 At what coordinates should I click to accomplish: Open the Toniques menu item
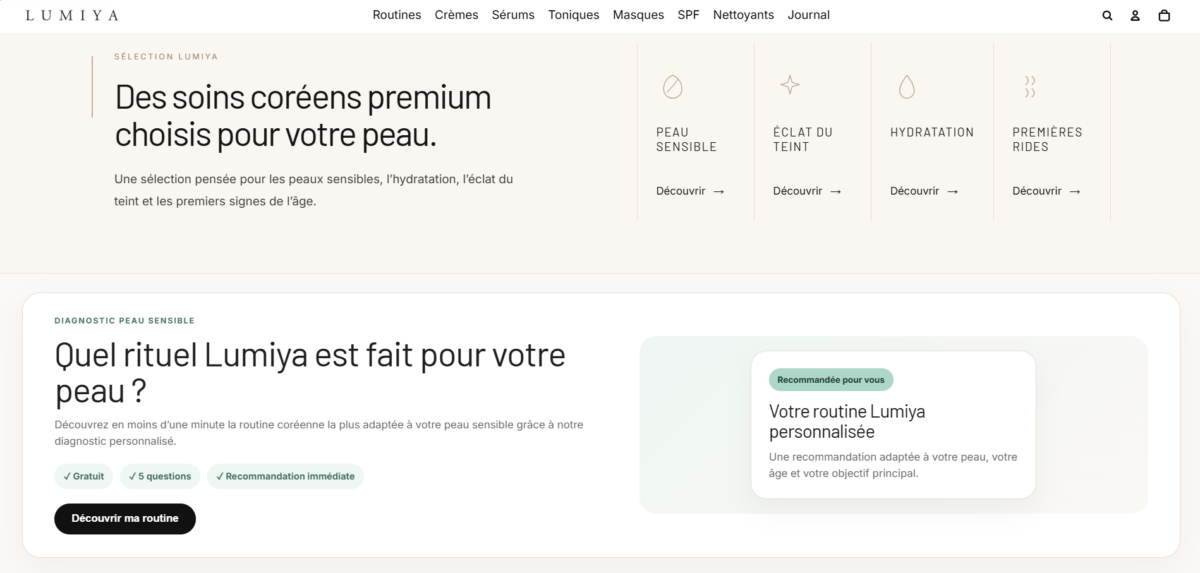tap(574, 15)
